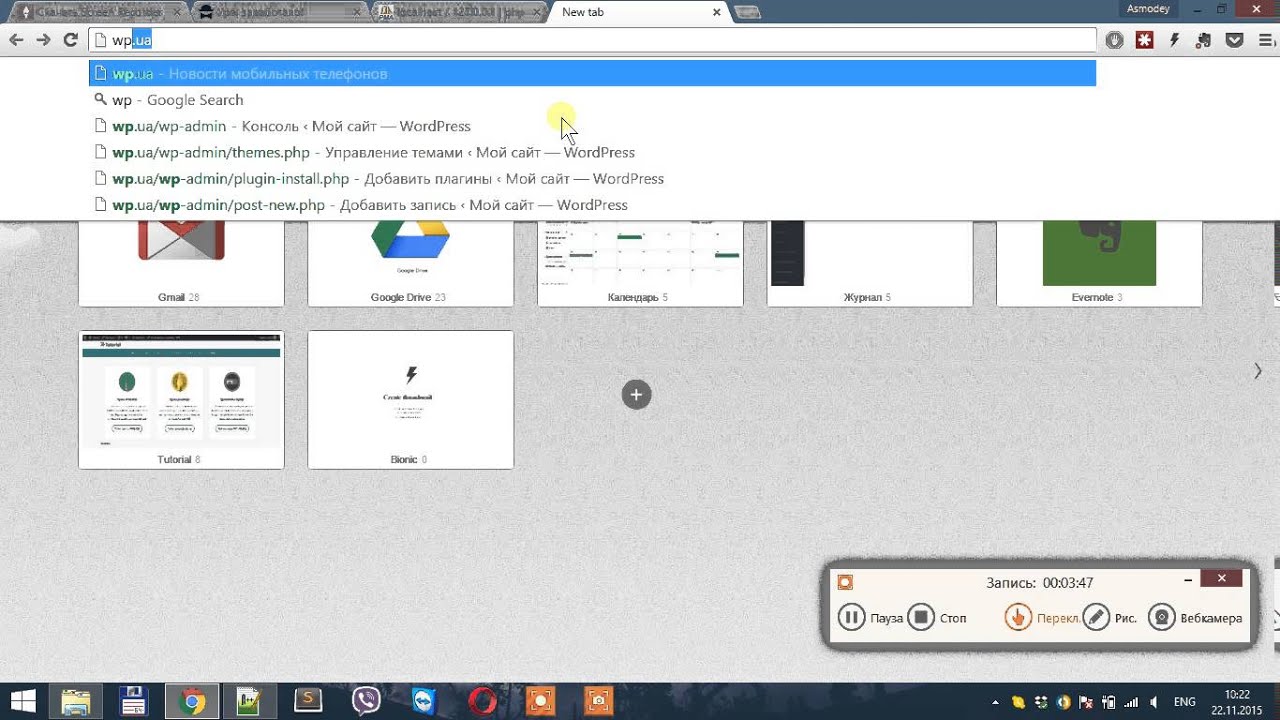Open the Google Drive speed dial tile

click(410, 263)
